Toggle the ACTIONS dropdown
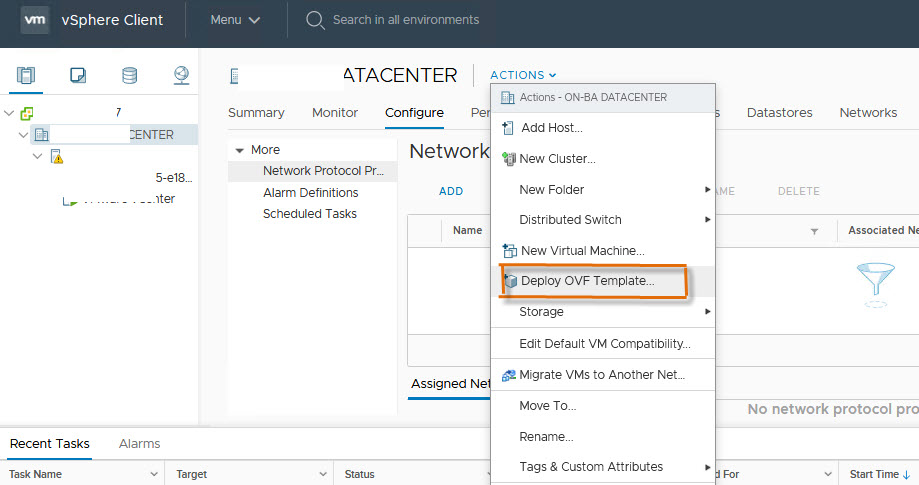Image resolution: width=919 pixels, height=485 pixels. 523,75
